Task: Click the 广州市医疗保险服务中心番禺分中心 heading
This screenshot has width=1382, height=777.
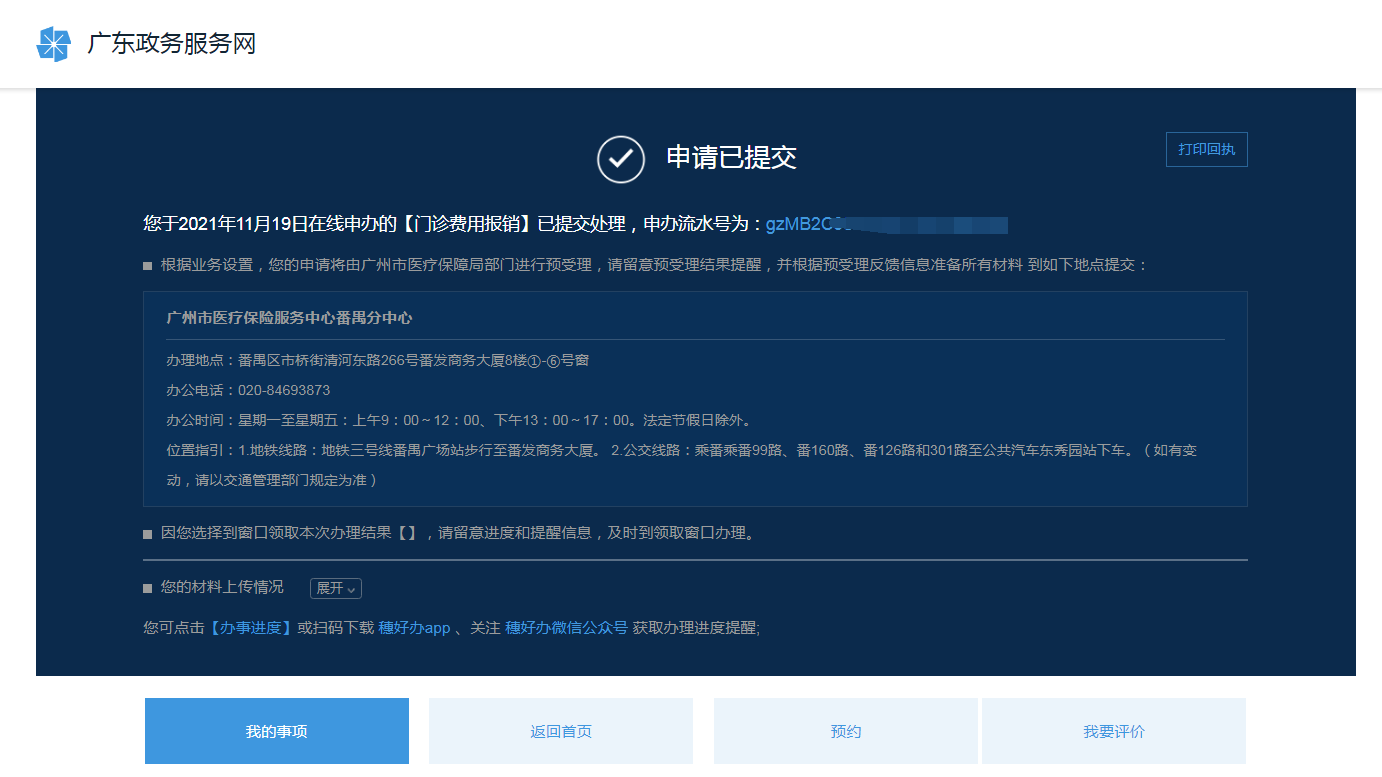Action: coord(289,318)
